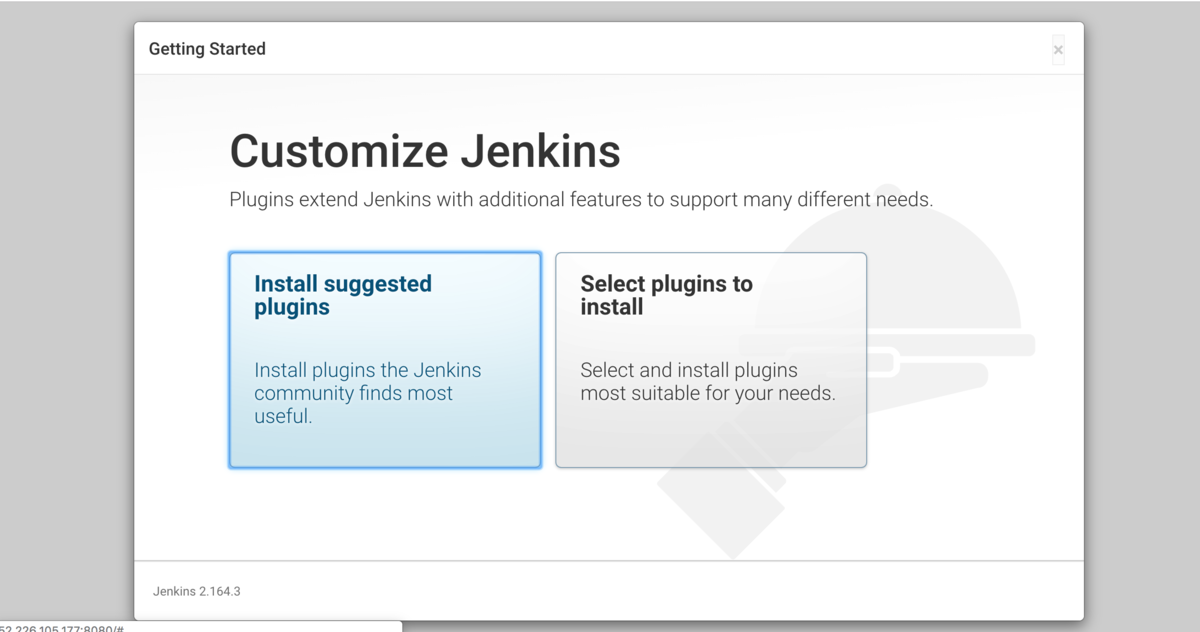This screenshot has width=1200, height=632.
Task: Choose Select plugins to install option
Action: click(x=711, y=360)
